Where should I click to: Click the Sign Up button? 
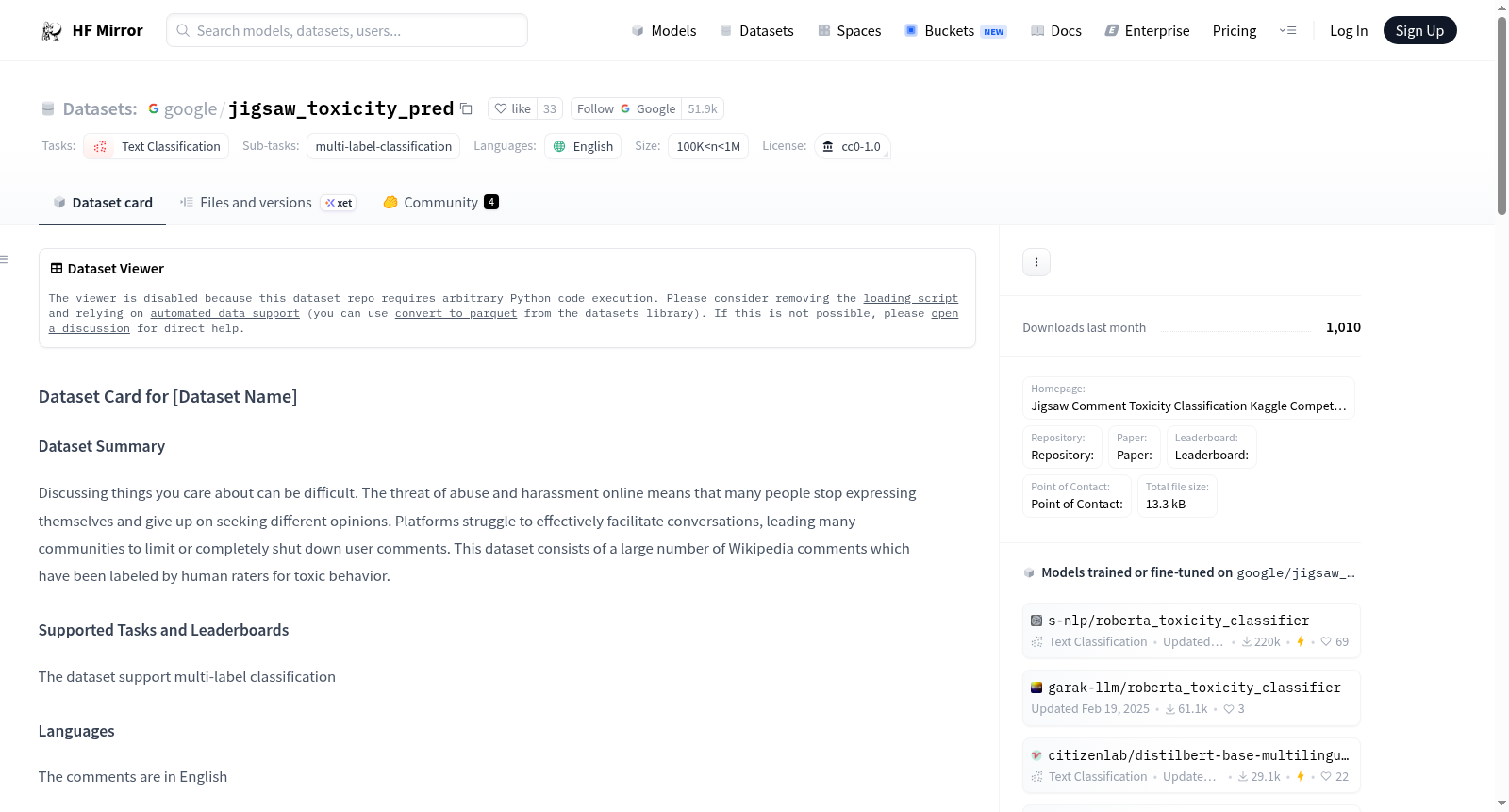pos(1419,30)
